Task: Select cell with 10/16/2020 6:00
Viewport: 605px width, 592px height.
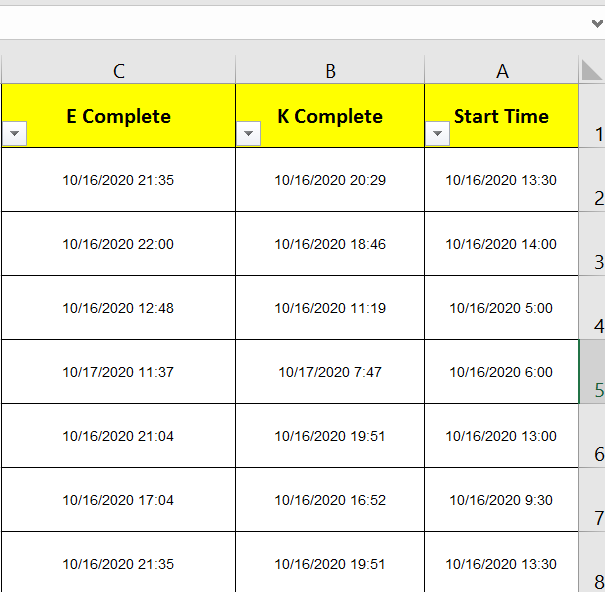Action: point(502,372)
